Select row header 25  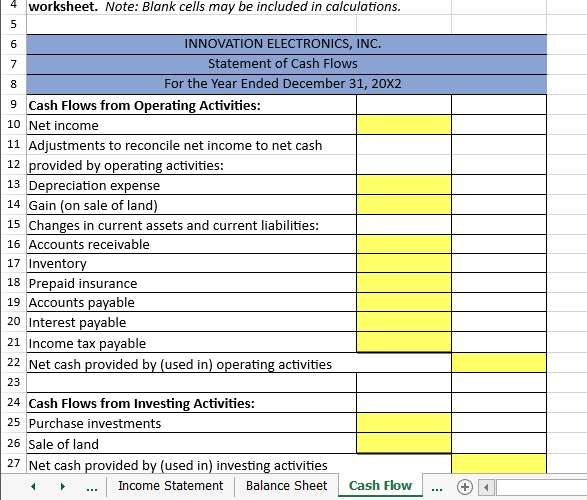coord(13,423)
